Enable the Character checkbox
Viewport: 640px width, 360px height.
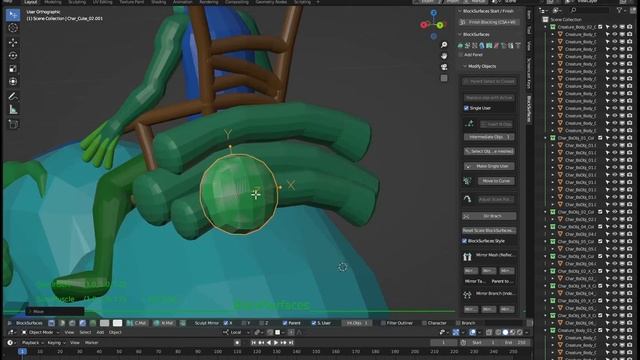pyautogui.click(x=424, y=323)
